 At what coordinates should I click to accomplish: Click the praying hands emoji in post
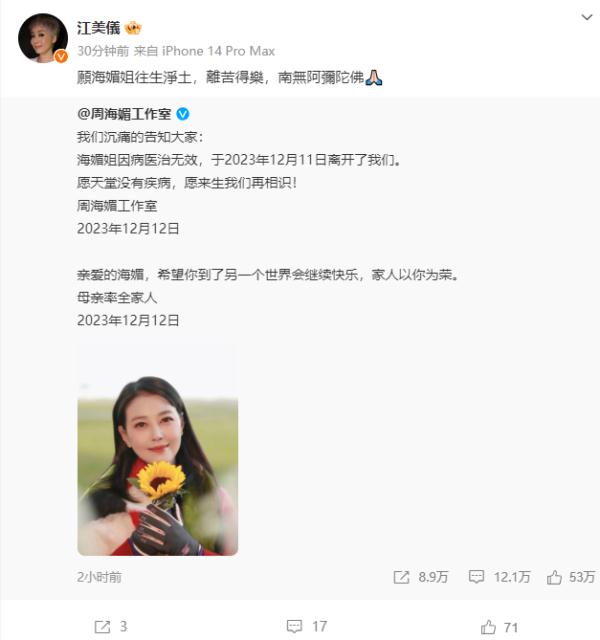(373, 77)
